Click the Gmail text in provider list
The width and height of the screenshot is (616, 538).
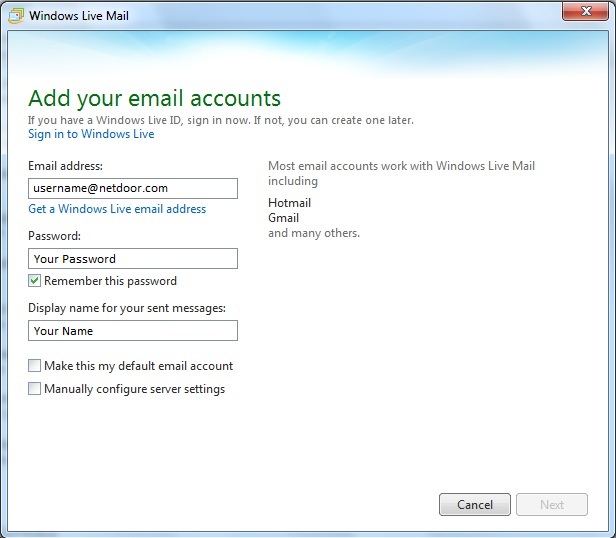point(285,218)
